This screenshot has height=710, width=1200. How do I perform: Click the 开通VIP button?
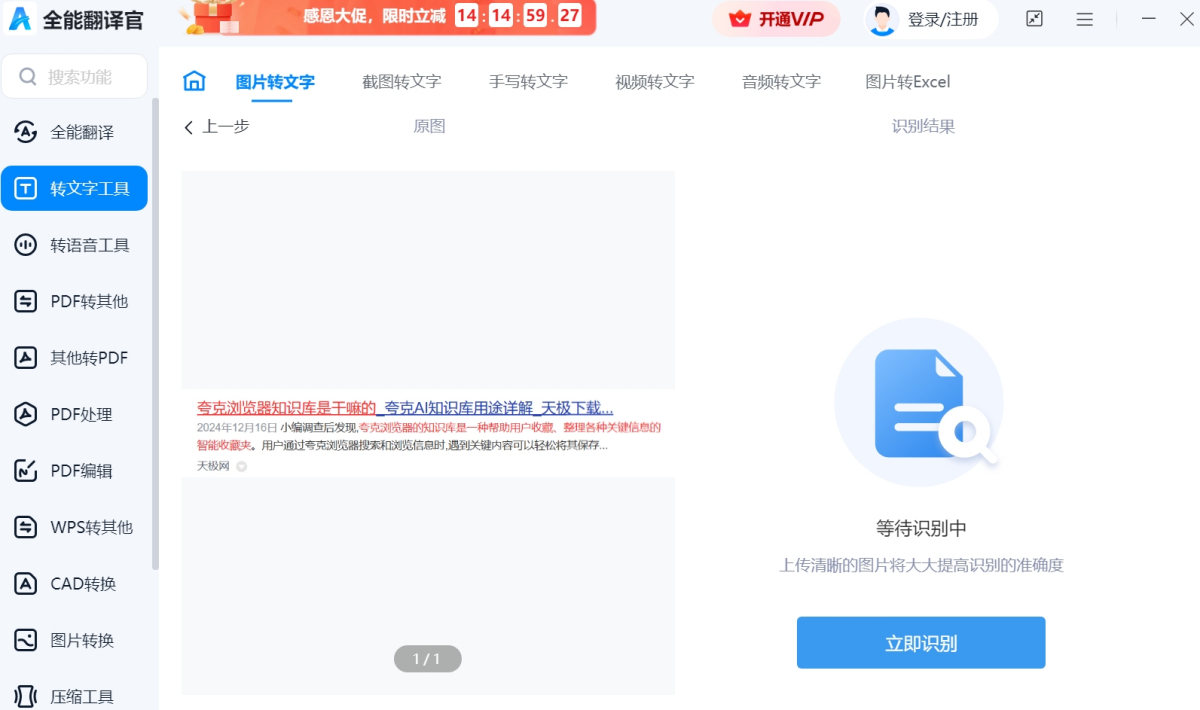pos(776,19)
